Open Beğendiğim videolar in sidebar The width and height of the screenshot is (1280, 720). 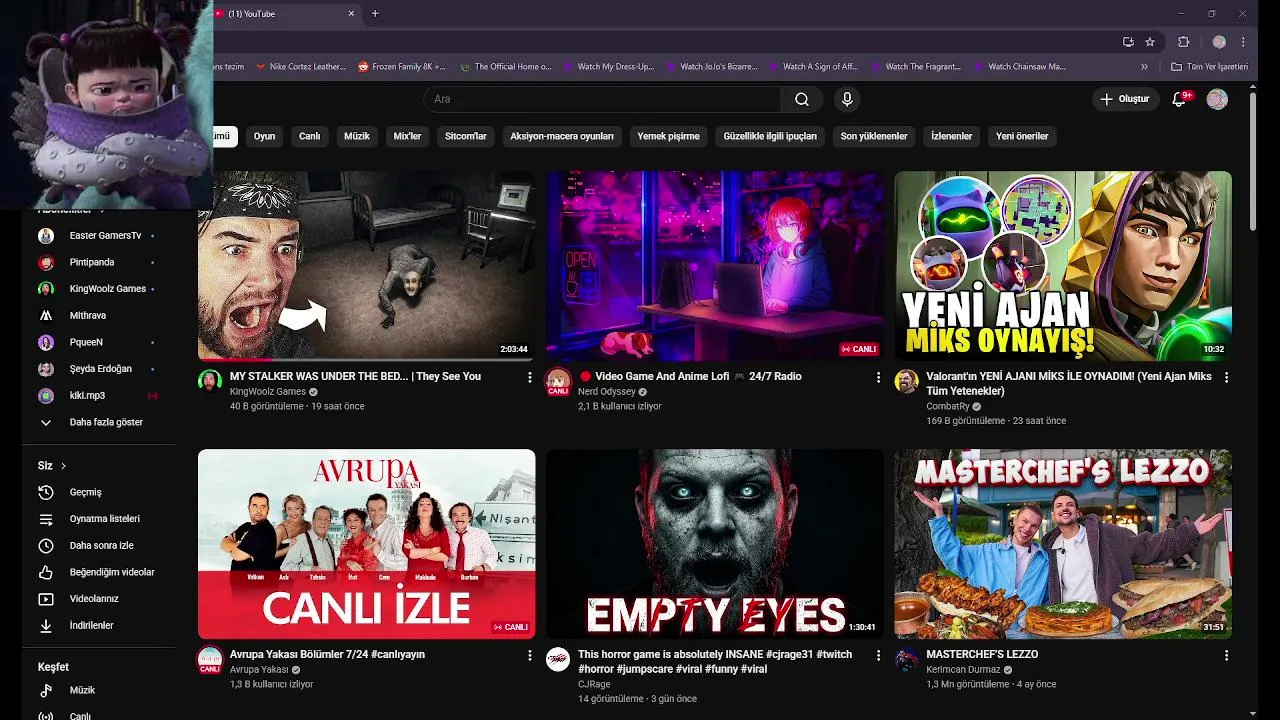98,572
